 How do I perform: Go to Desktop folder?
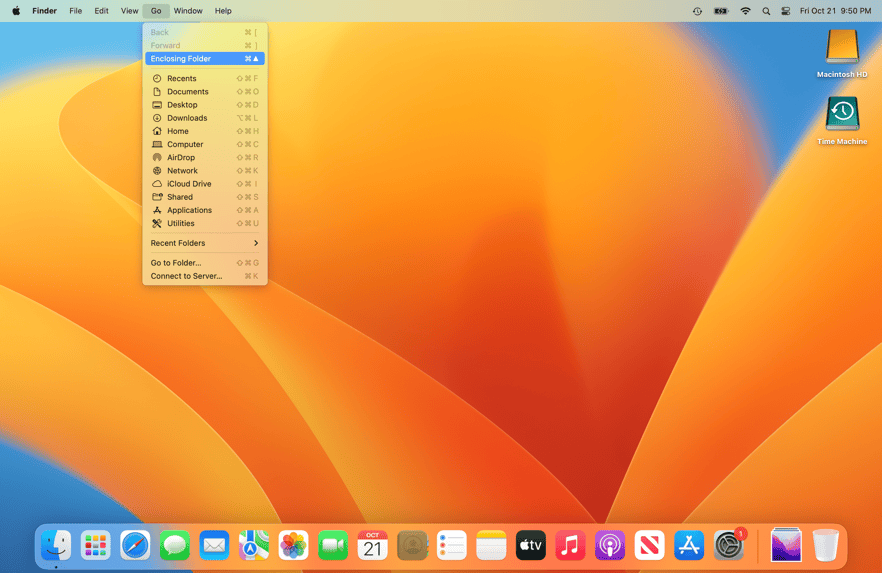click(205, 105)
